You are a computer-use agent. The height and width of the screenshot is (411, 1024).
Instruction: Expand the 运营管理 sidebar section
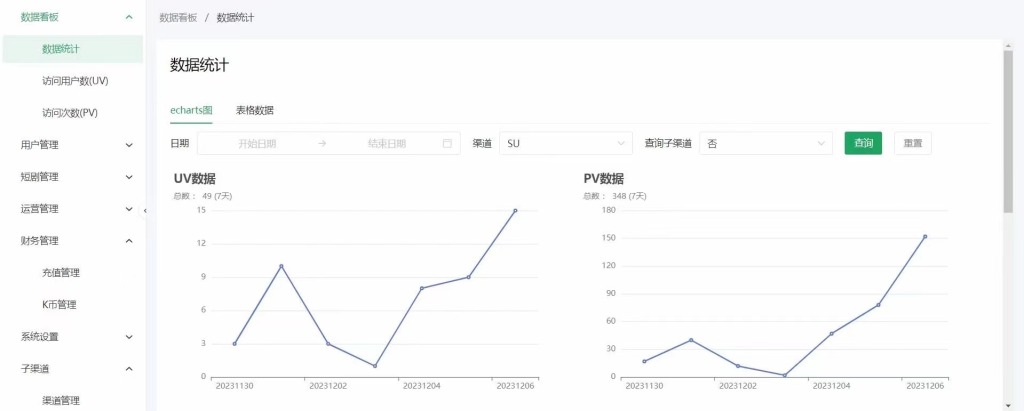(x=72, y=209)
